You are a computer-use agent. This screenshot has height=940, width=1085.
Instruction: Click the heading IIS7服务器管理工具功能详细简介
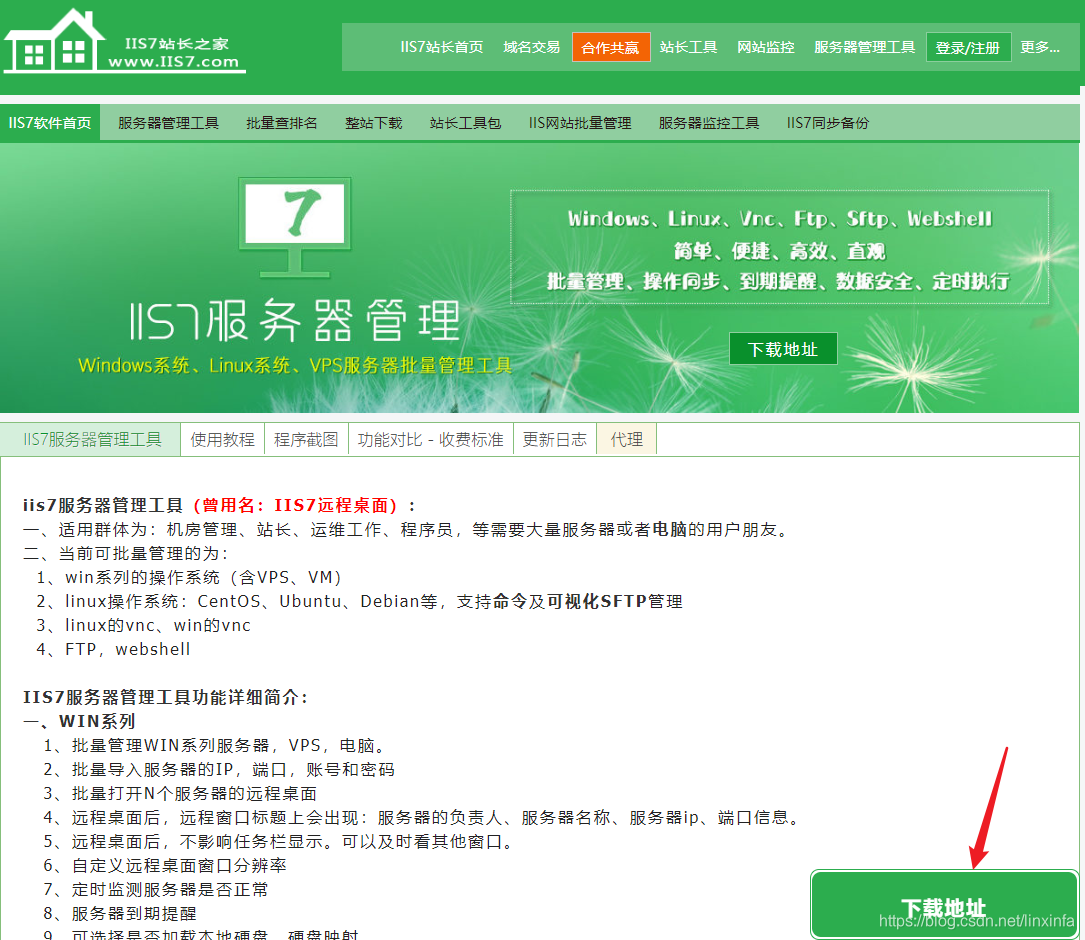(x=165, y=697)
